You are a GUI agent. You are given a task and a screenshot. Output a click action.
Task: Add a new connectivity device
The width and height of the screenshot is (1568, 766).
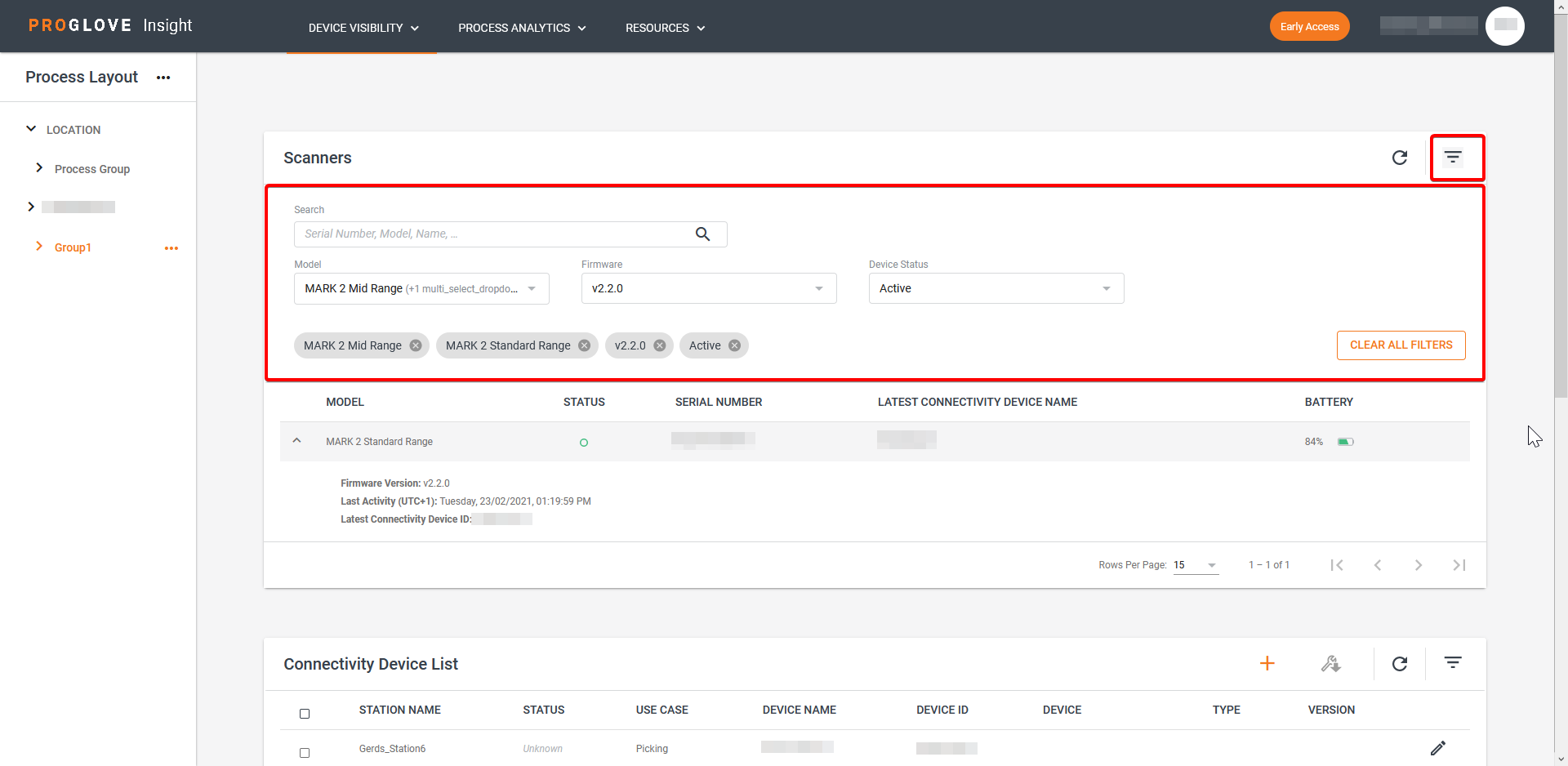tap(1267, 663)
